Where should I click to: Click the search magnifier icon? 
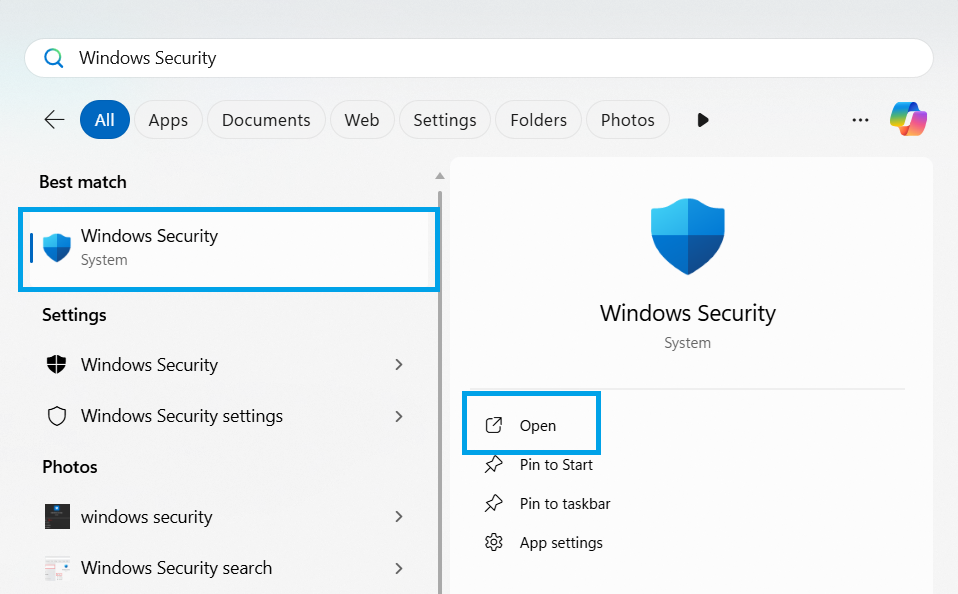54,58
